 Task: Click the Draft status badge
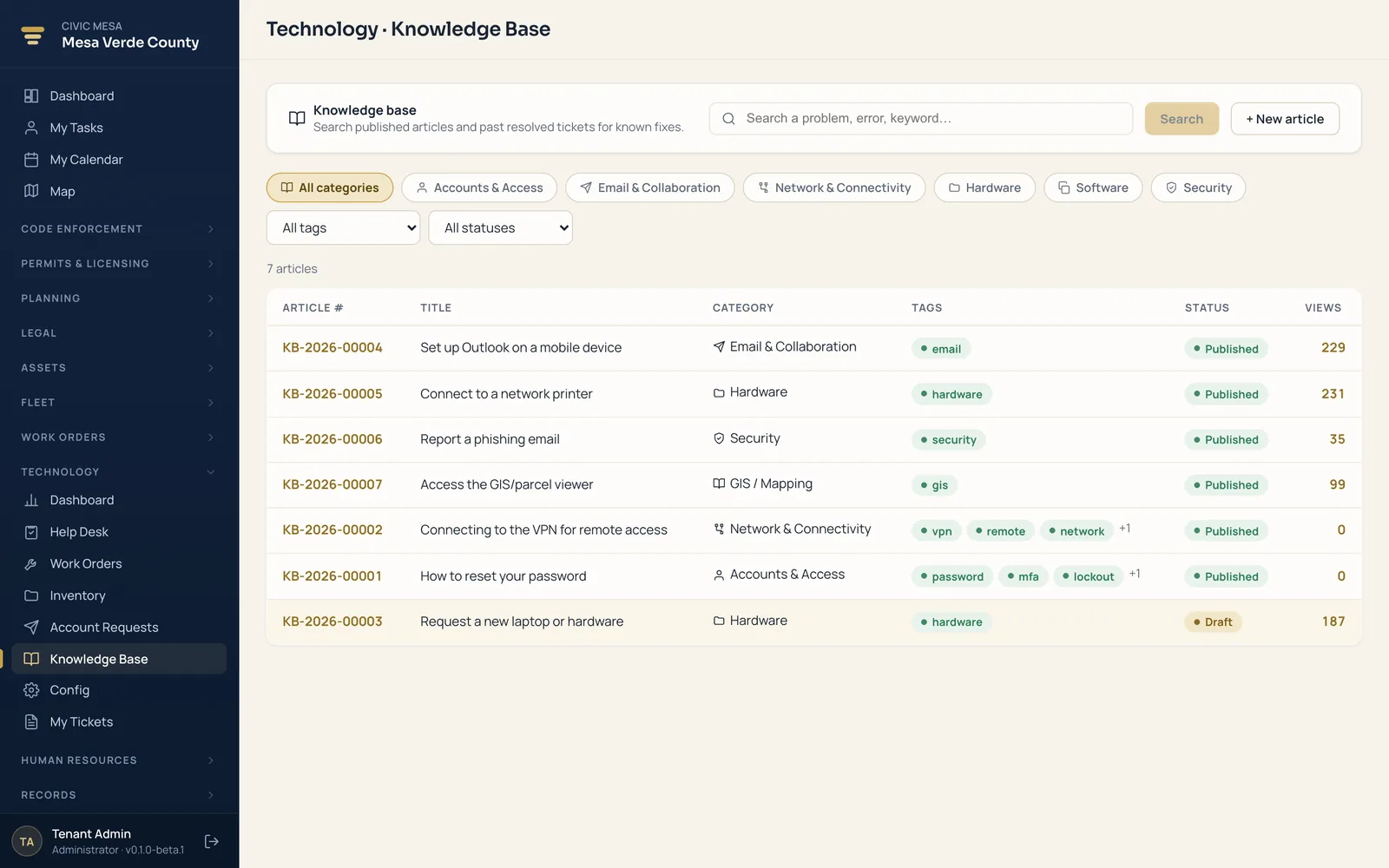pos(1213,622)
